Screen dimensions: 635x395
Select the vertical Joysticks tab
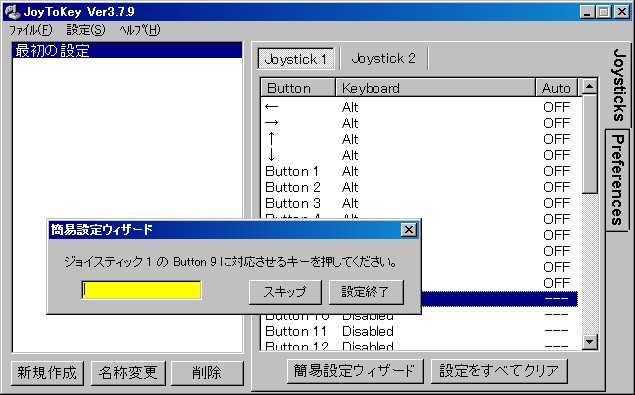click(618, 85)
